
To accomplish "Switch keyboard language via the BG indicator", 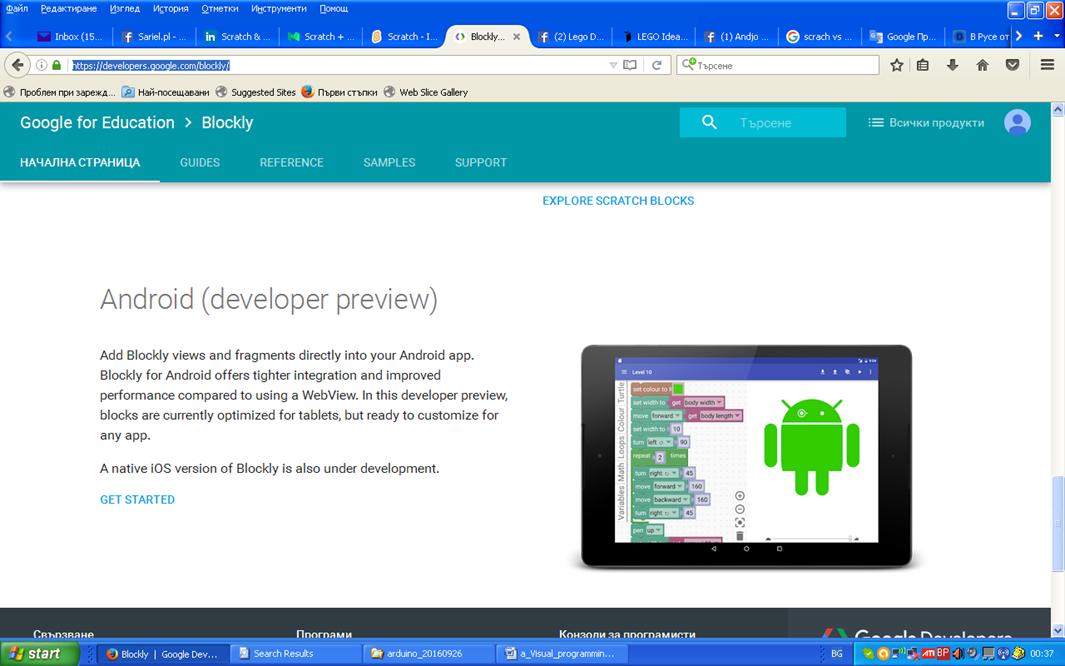I will point(839,652).
